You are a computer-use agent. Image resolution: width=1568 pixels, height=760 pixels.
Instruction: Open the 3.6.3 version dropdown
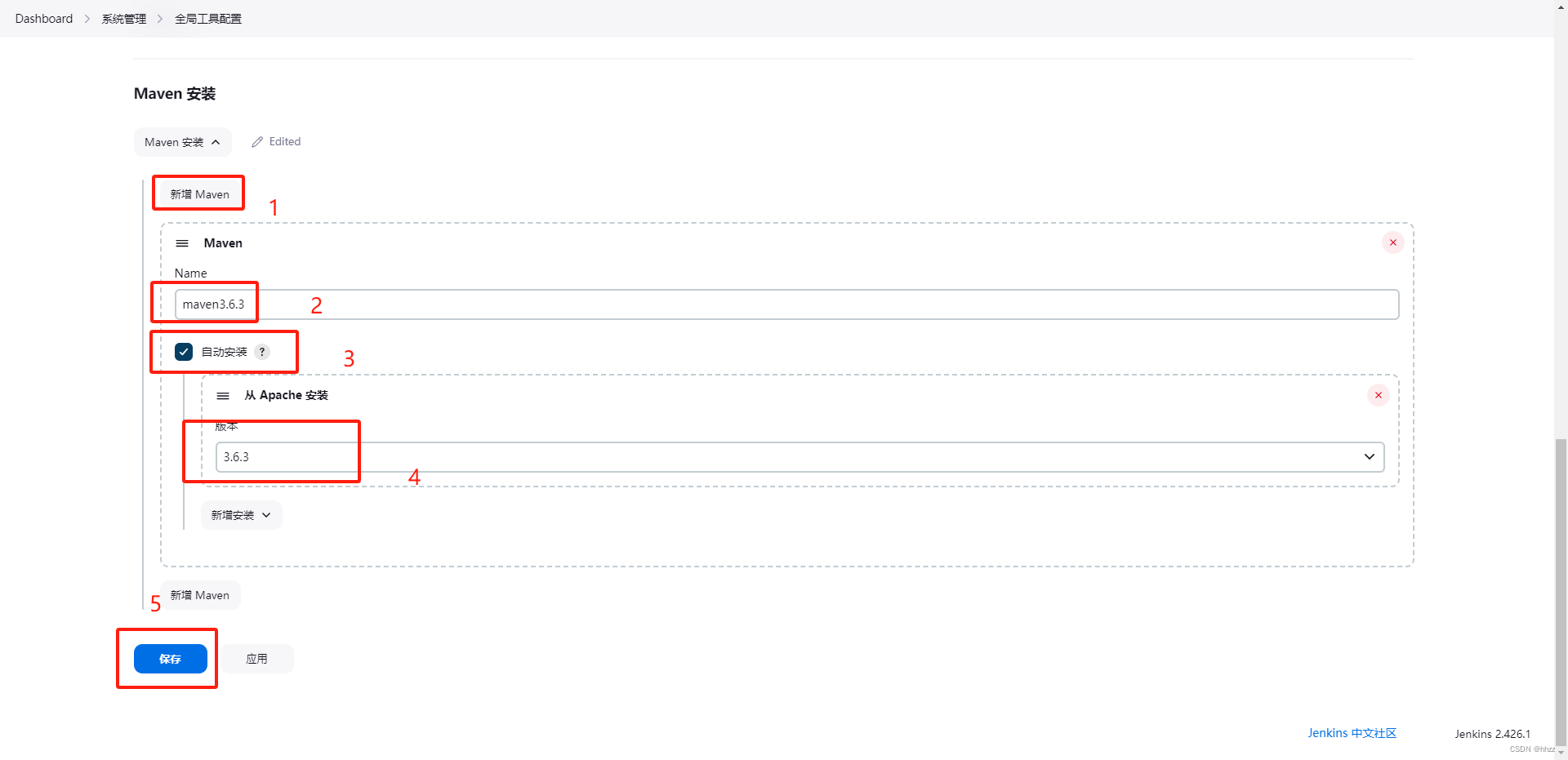(x=800, y=457)
